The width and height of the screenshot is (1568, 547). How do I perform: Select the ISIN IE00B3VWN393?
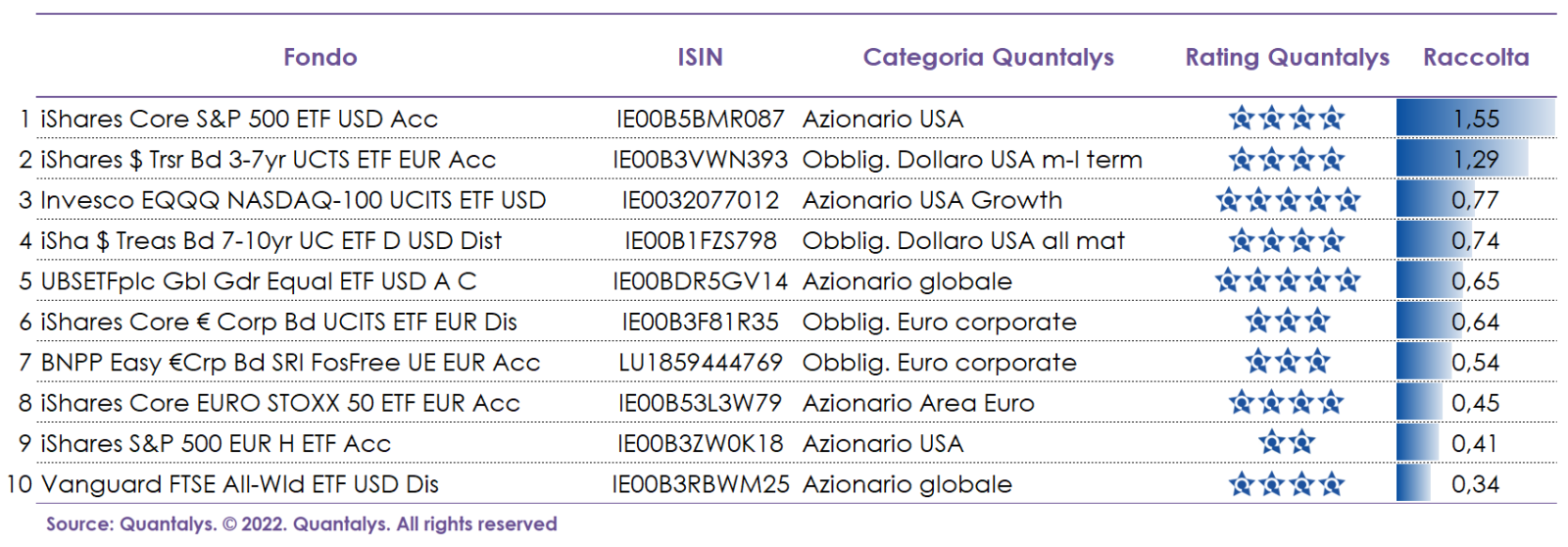pos(700,159)
